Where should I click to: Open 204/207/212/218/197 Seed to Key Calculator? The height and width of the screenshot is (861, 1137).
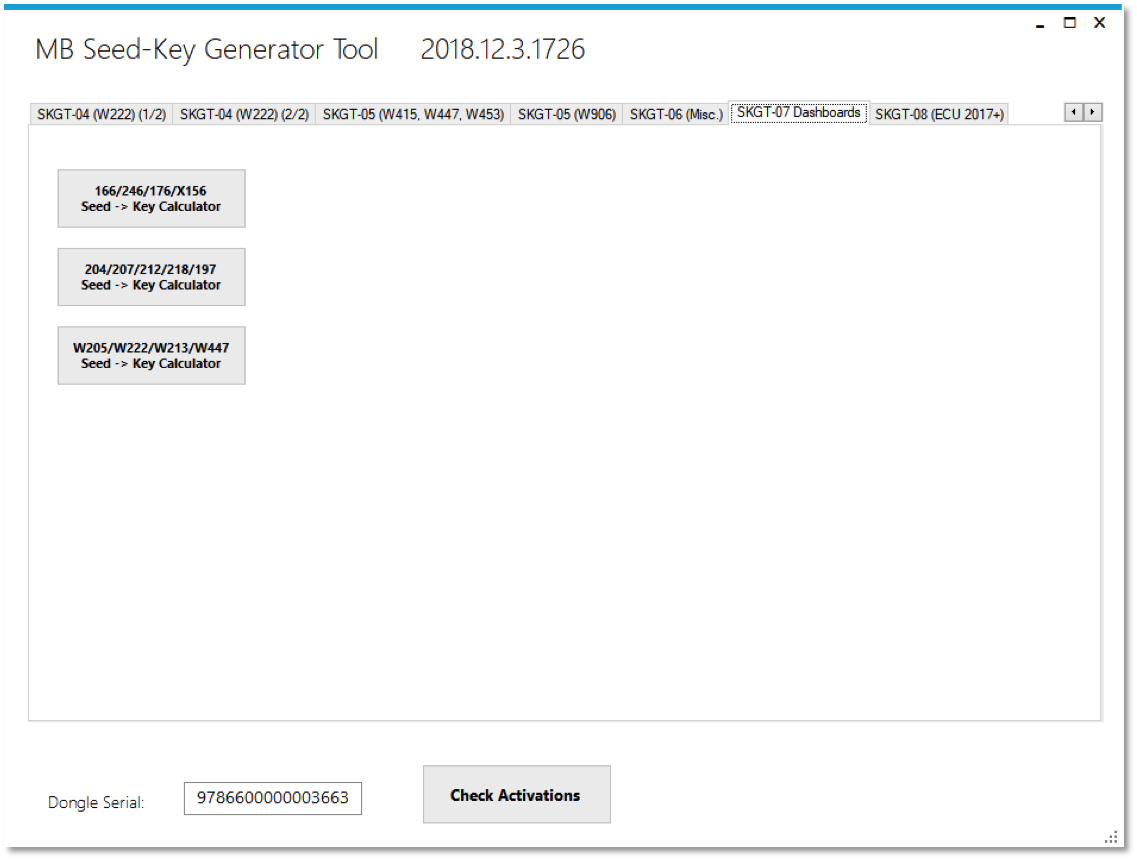[x=152, y=277]
